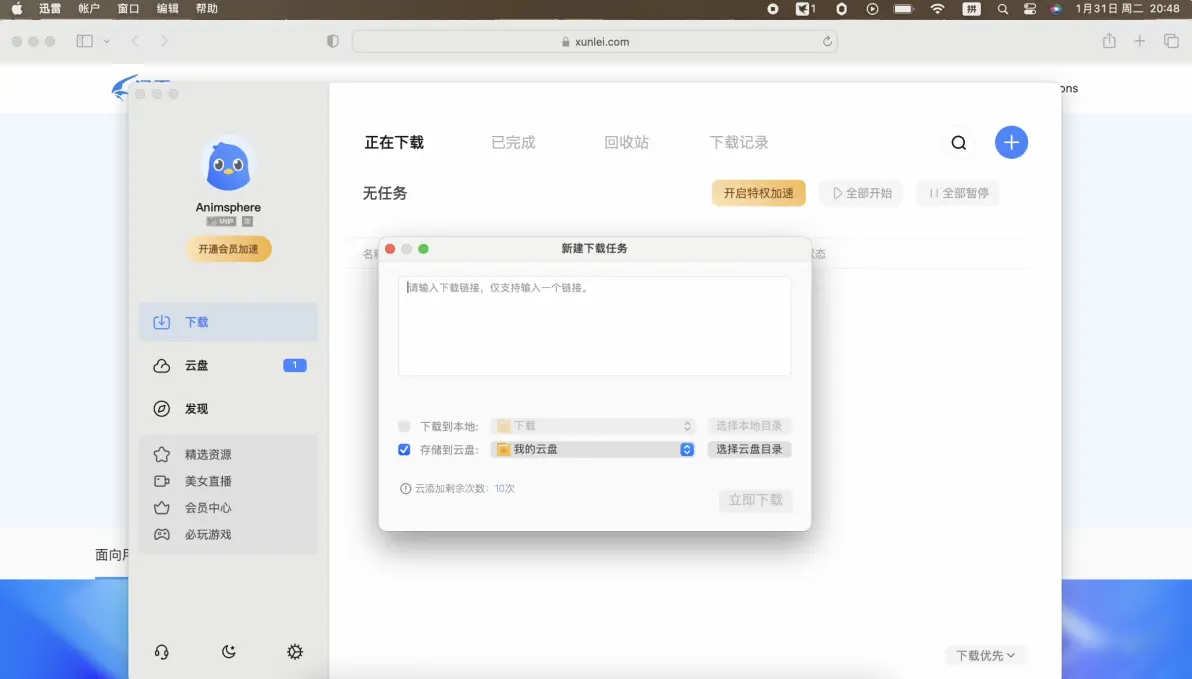1192x679 pixels.
Task: Open the 帐户 menu
Action: [x=89, y=9]
